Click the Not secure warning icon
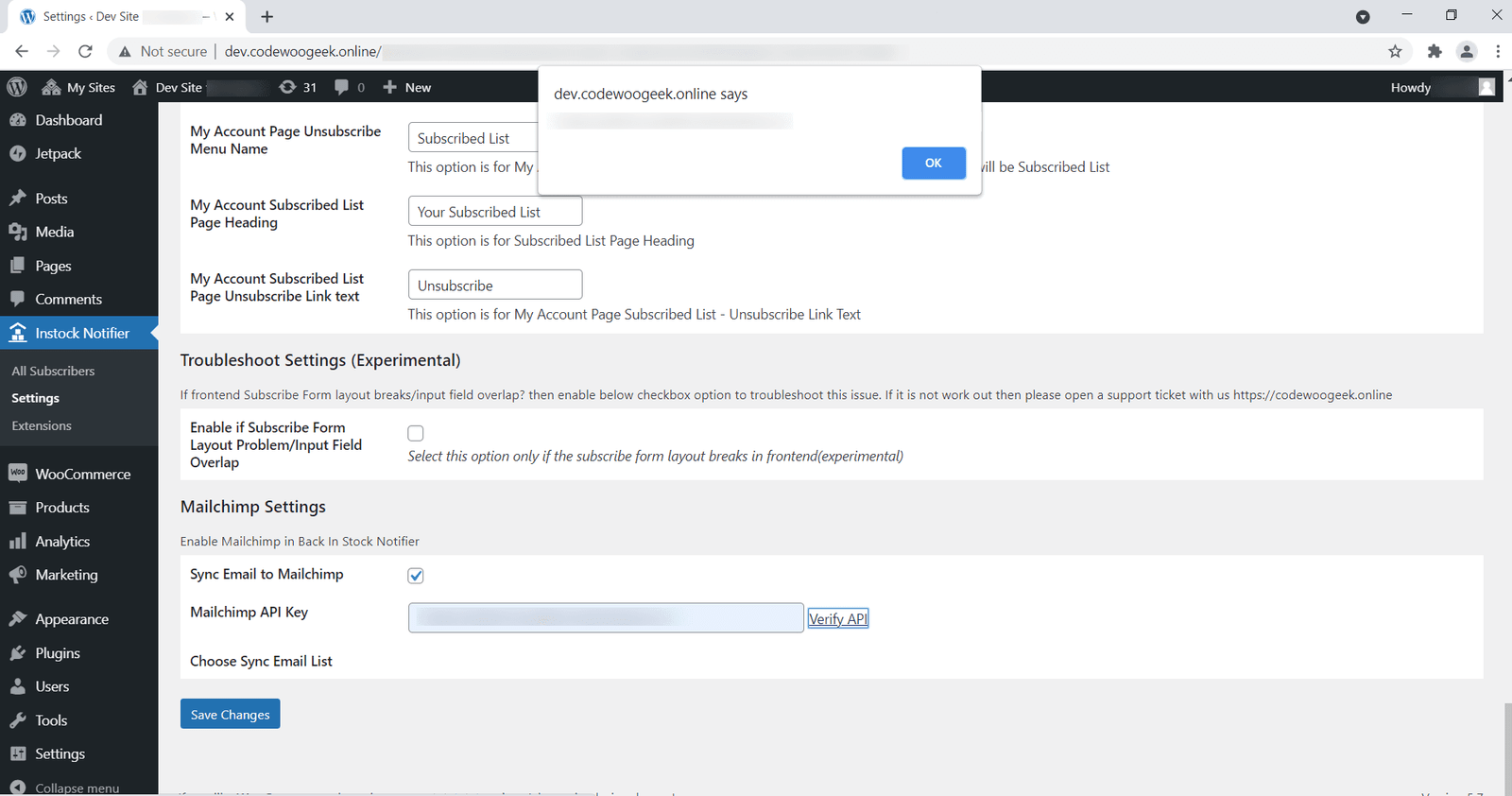This screenshot has width=1512, height=796. (x=125, y=52)
